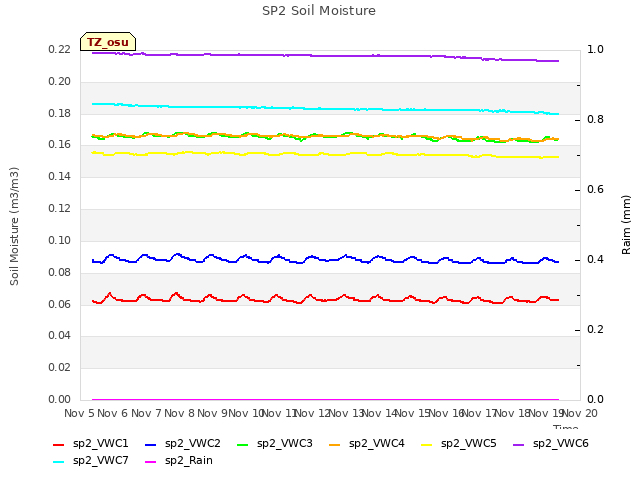
Task: Click the 0.22 left axis value
Action: coord(60,49)
